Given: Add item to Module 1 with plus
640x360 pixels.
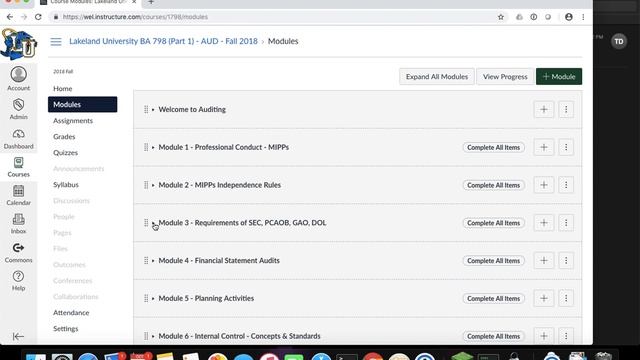Looking at the screenshot, I should pos(544,147).
